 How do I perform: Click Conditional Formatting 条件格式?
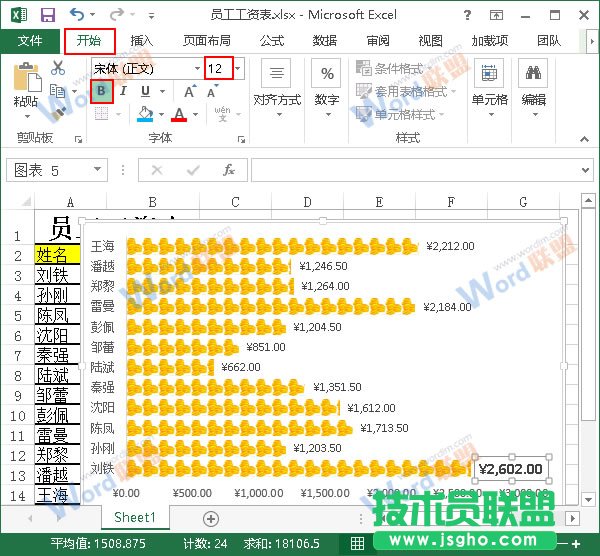point(395,68)
